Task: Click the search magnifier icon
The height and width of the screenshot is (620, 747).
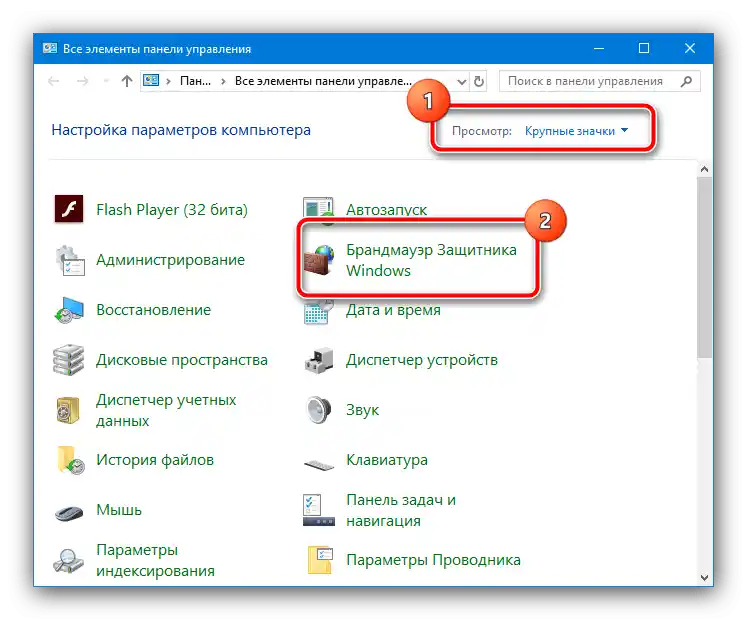Action: pyautogui.click(x=686, y=81)
